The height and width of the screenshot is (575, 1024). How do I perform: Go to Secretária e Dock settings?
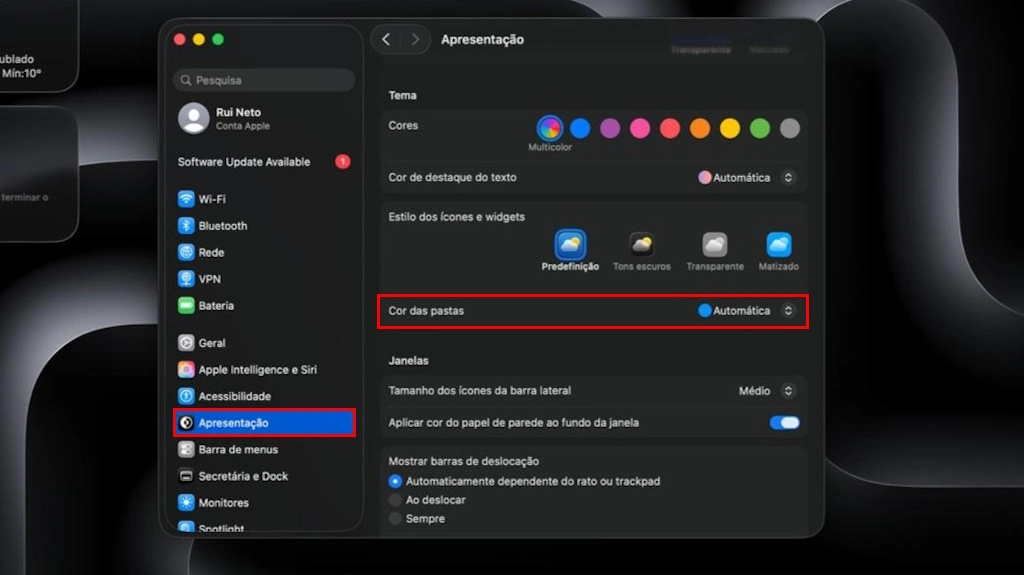coord(242,476)
